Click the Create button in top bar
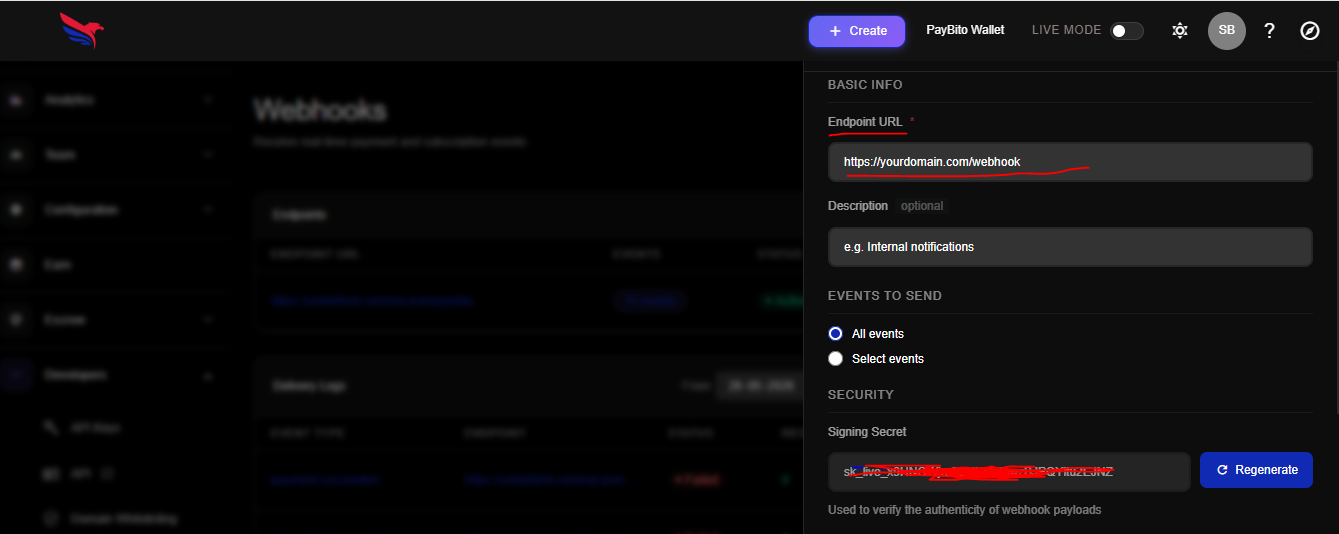 pyautogui.click(x=857, y=31)
